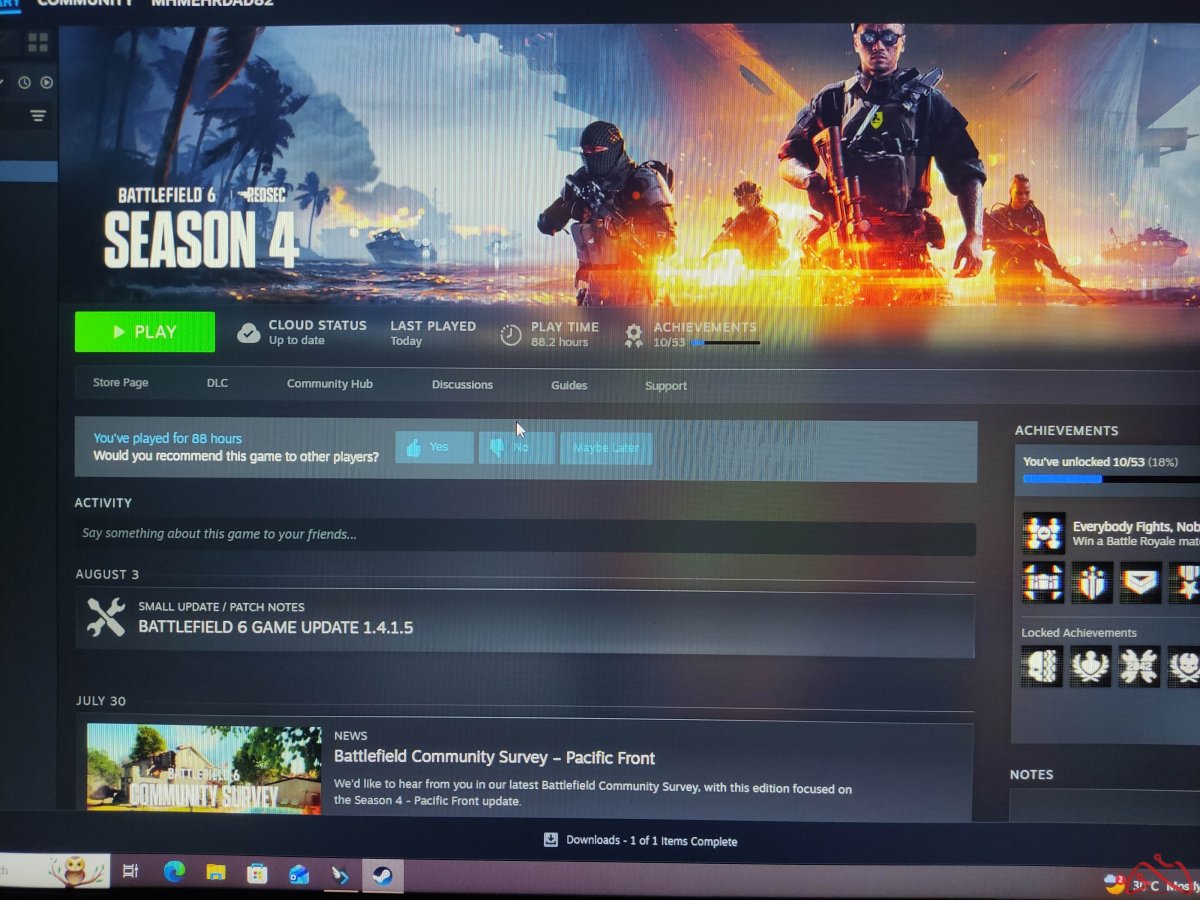Open the sidebar filter lines icon
This screenshot has width=1200, height=900.
click(x=38, y=116)
